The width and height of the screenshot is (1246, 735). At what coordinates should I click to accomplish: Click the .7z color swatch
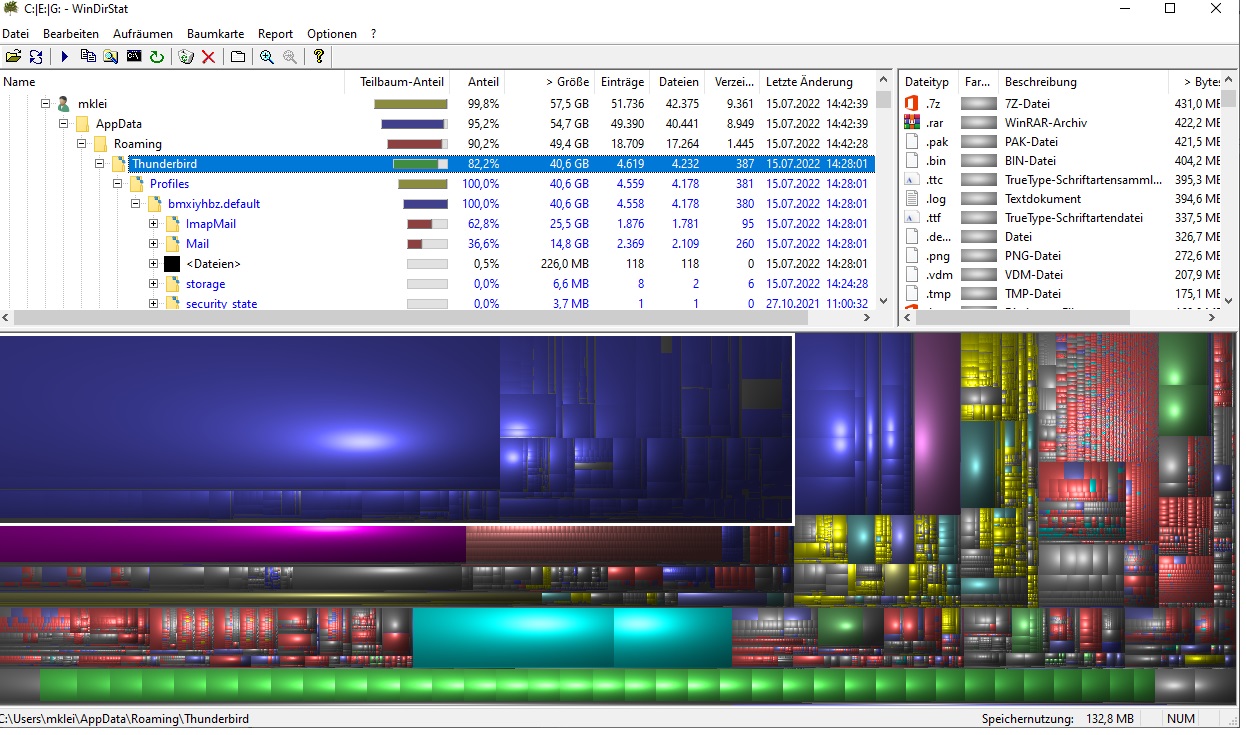(979, 103)
